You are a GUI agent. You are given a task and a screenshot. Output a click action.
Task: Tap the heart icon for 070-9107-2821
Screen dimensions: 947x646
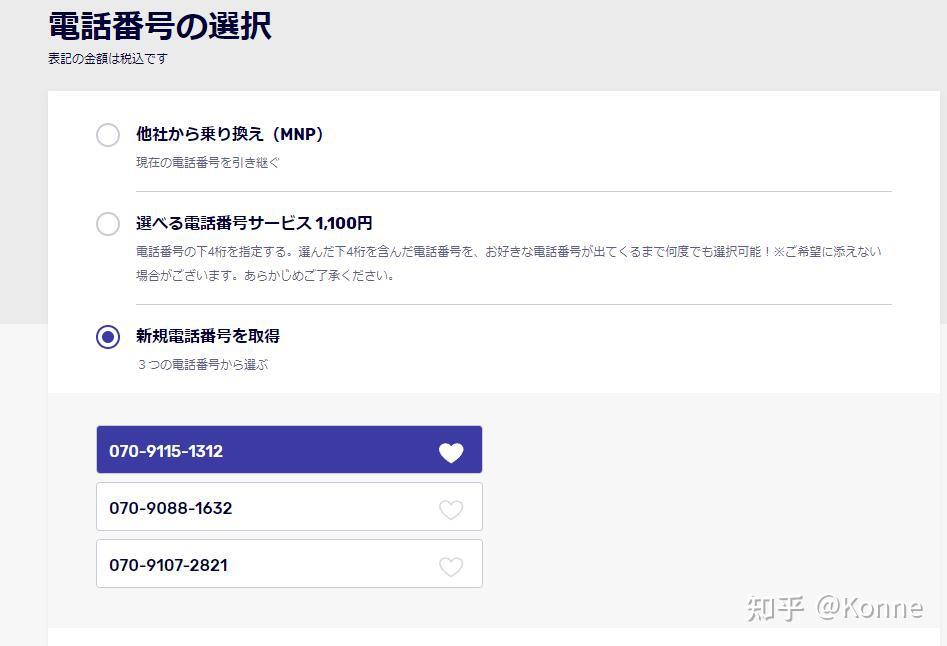[x=451, y=566]
